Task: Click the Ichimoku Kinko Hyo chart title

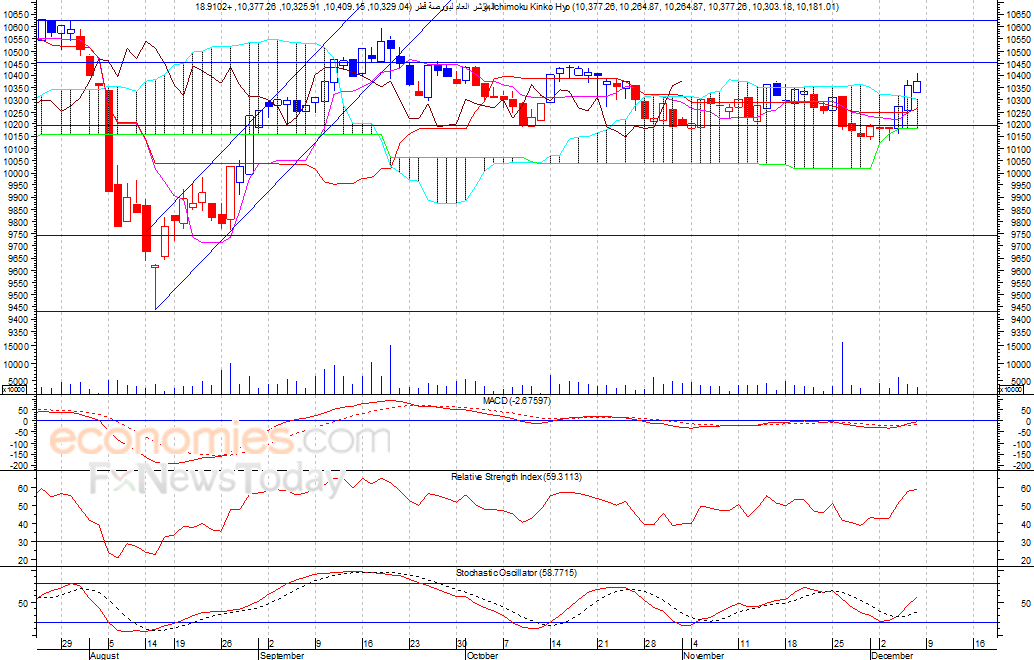Action: 517,7
